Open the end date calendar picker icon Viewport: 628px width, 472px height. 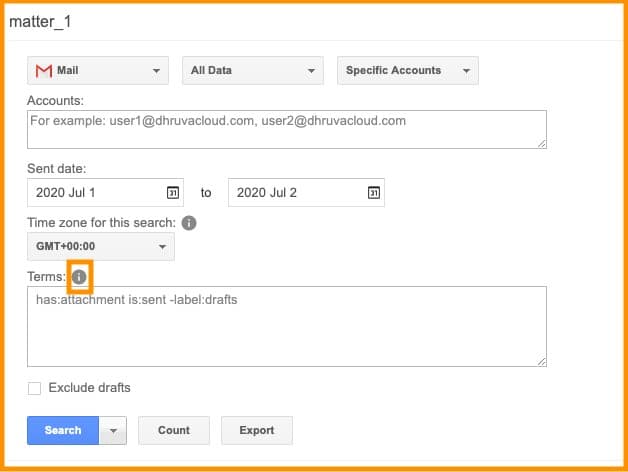tap(373, 192)
